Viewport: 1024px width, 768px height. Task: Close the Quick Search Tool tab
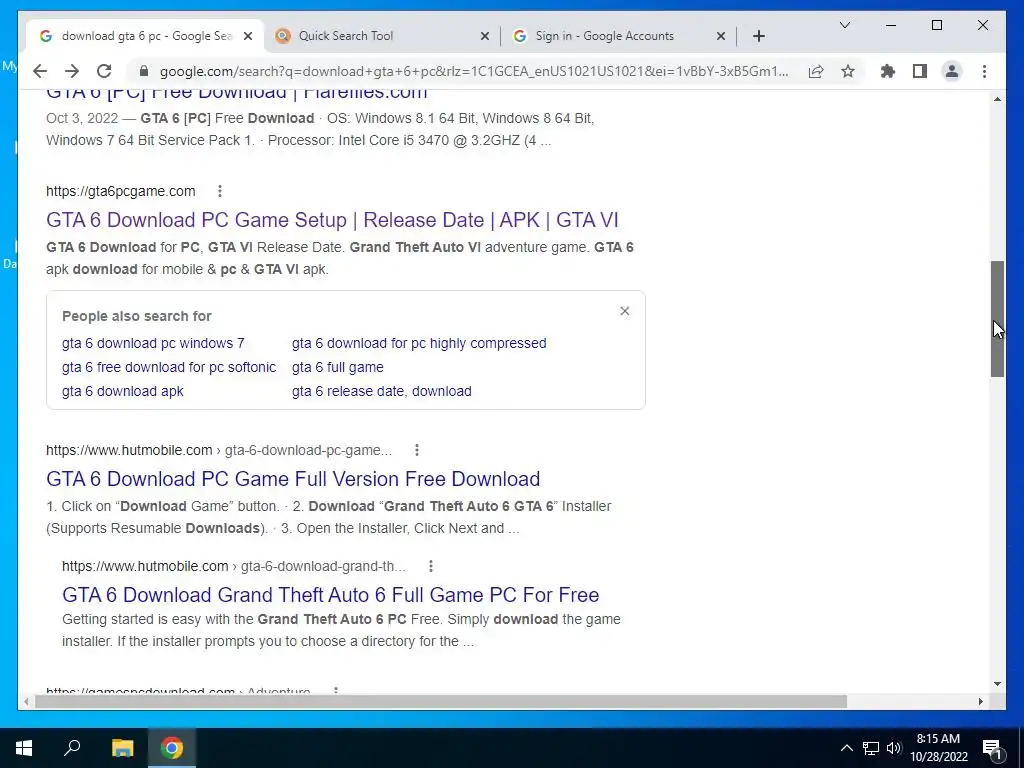tap(485, 36)
